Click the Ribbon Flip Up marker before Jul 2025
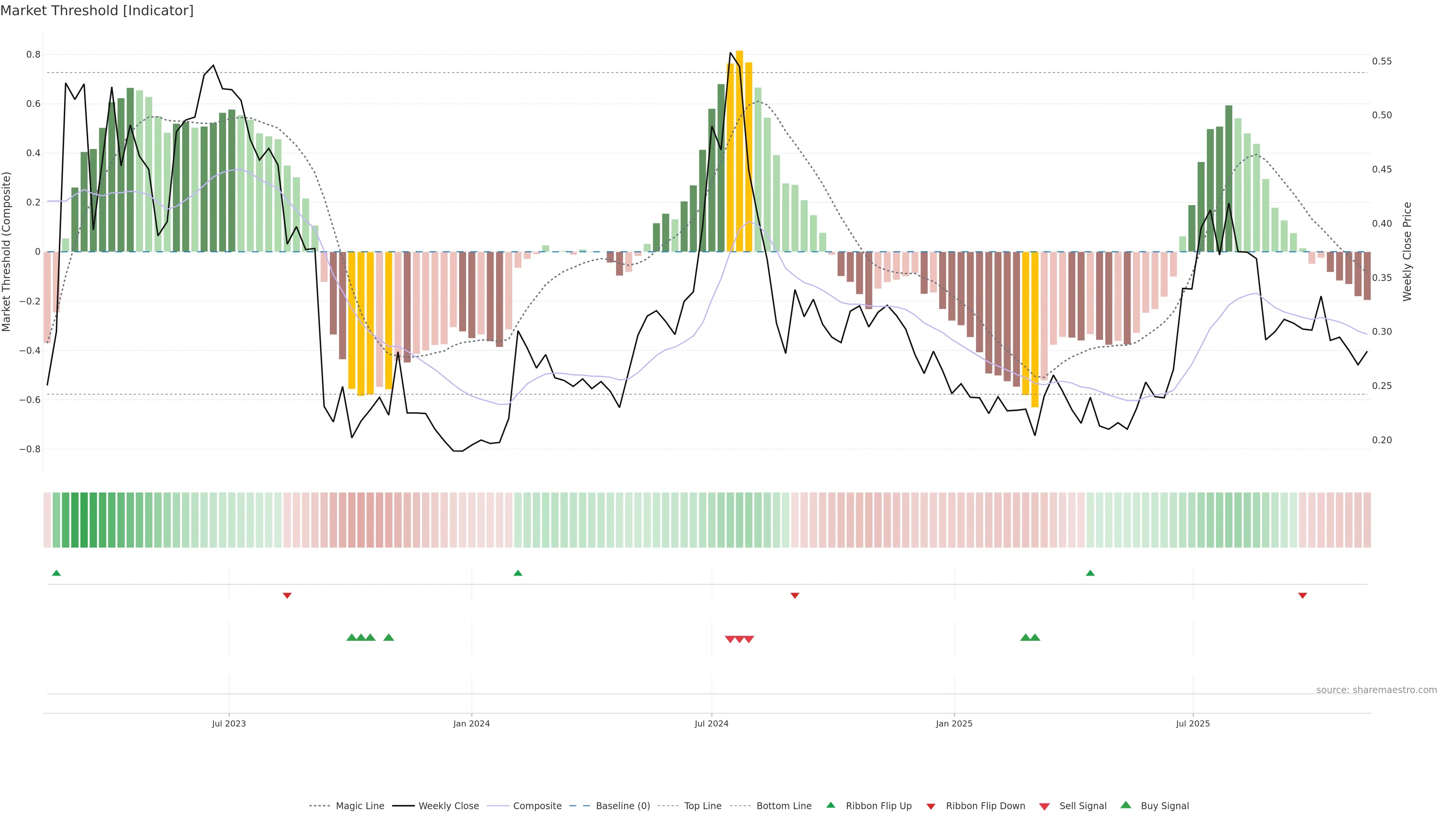The width and height of the screenshot is (1456, 819). click(1090, 573)
